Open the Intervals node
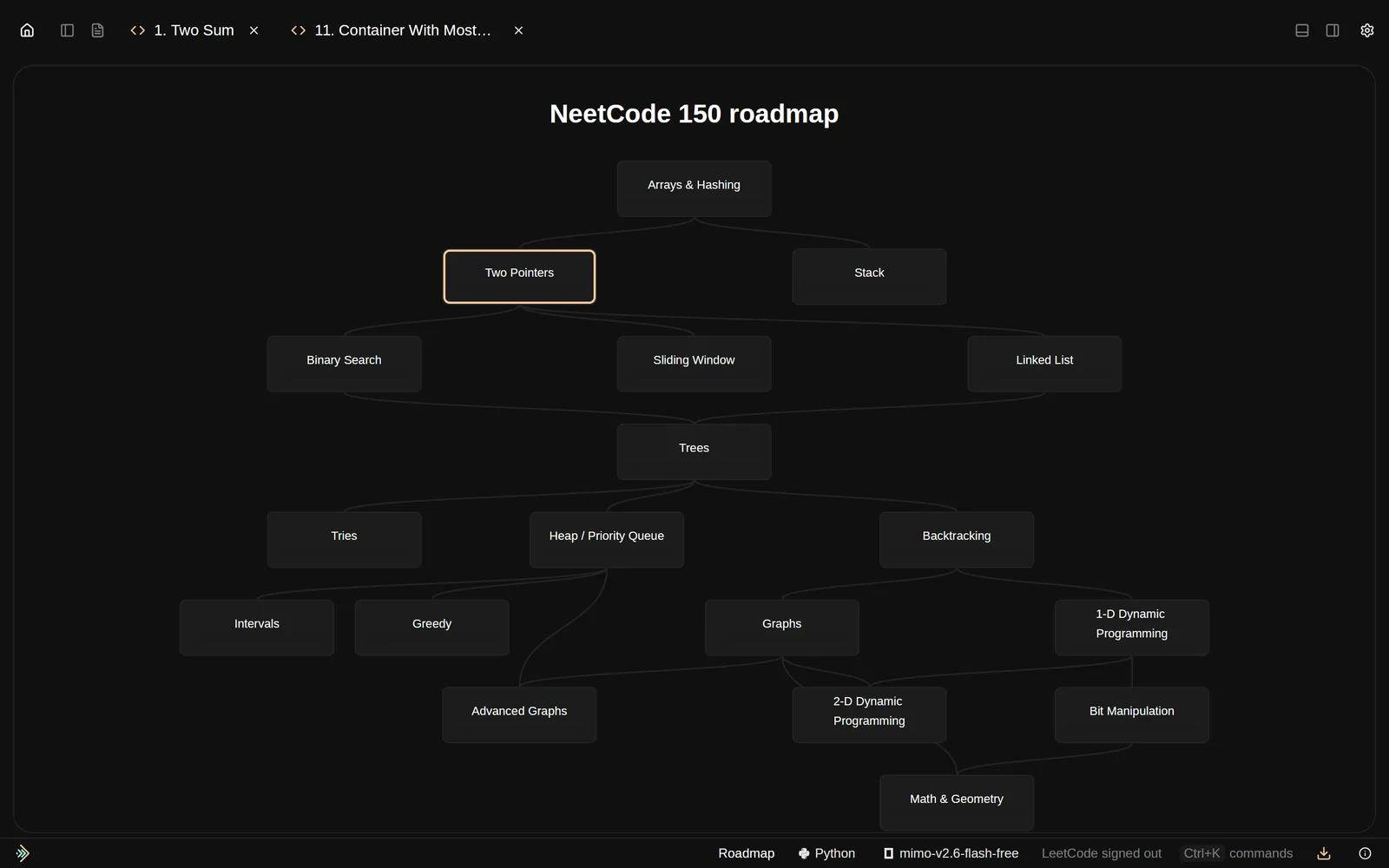The height and width of the screenshot is (868, 1389). click(x=256, y=627)
